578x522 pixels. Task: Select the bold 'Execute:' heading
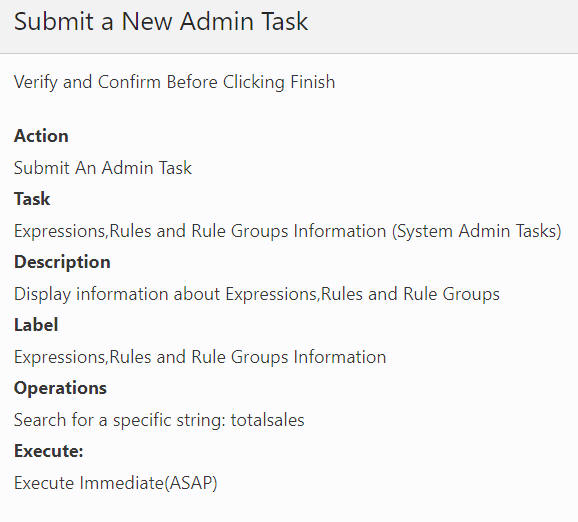pos(49,451)
